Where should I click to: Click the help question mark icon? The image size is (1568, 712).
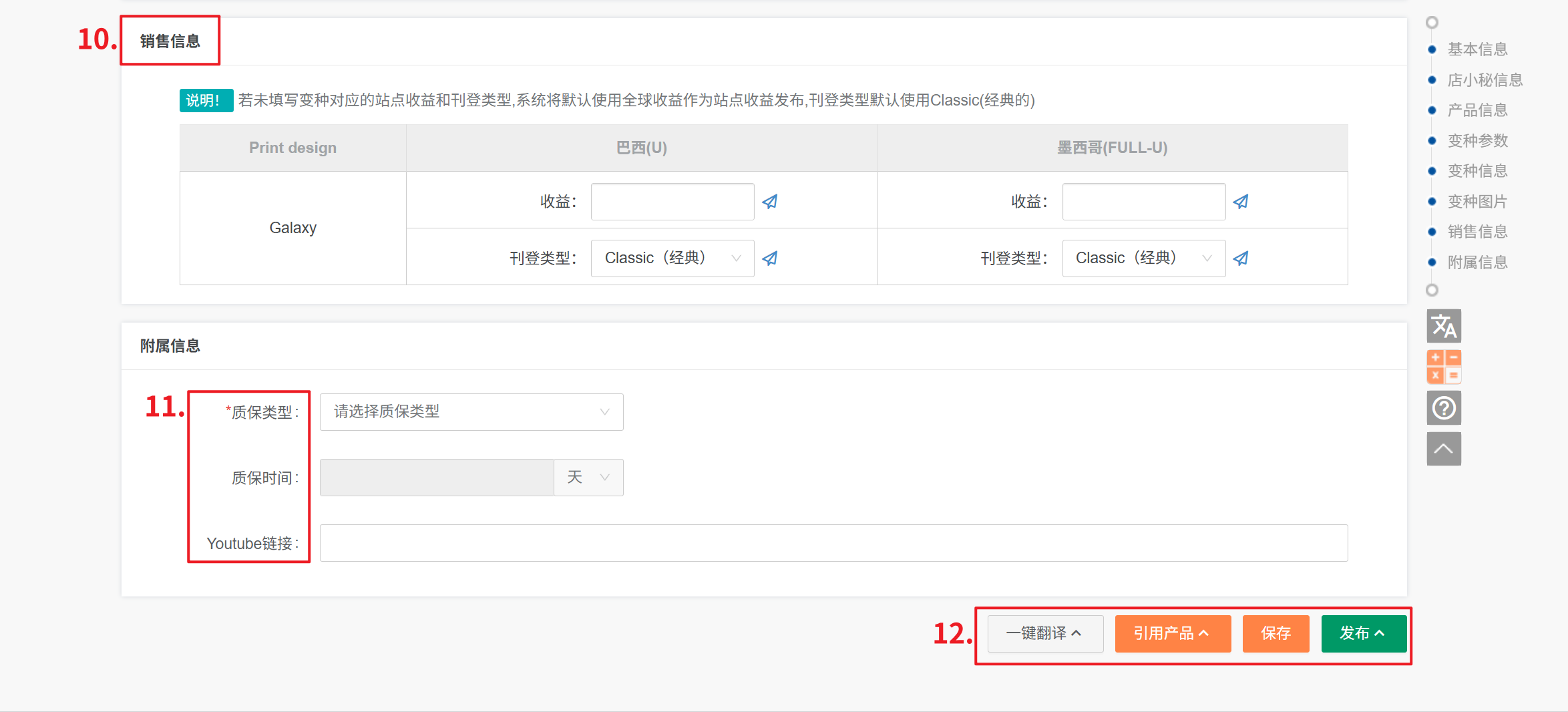[1443, 407]
